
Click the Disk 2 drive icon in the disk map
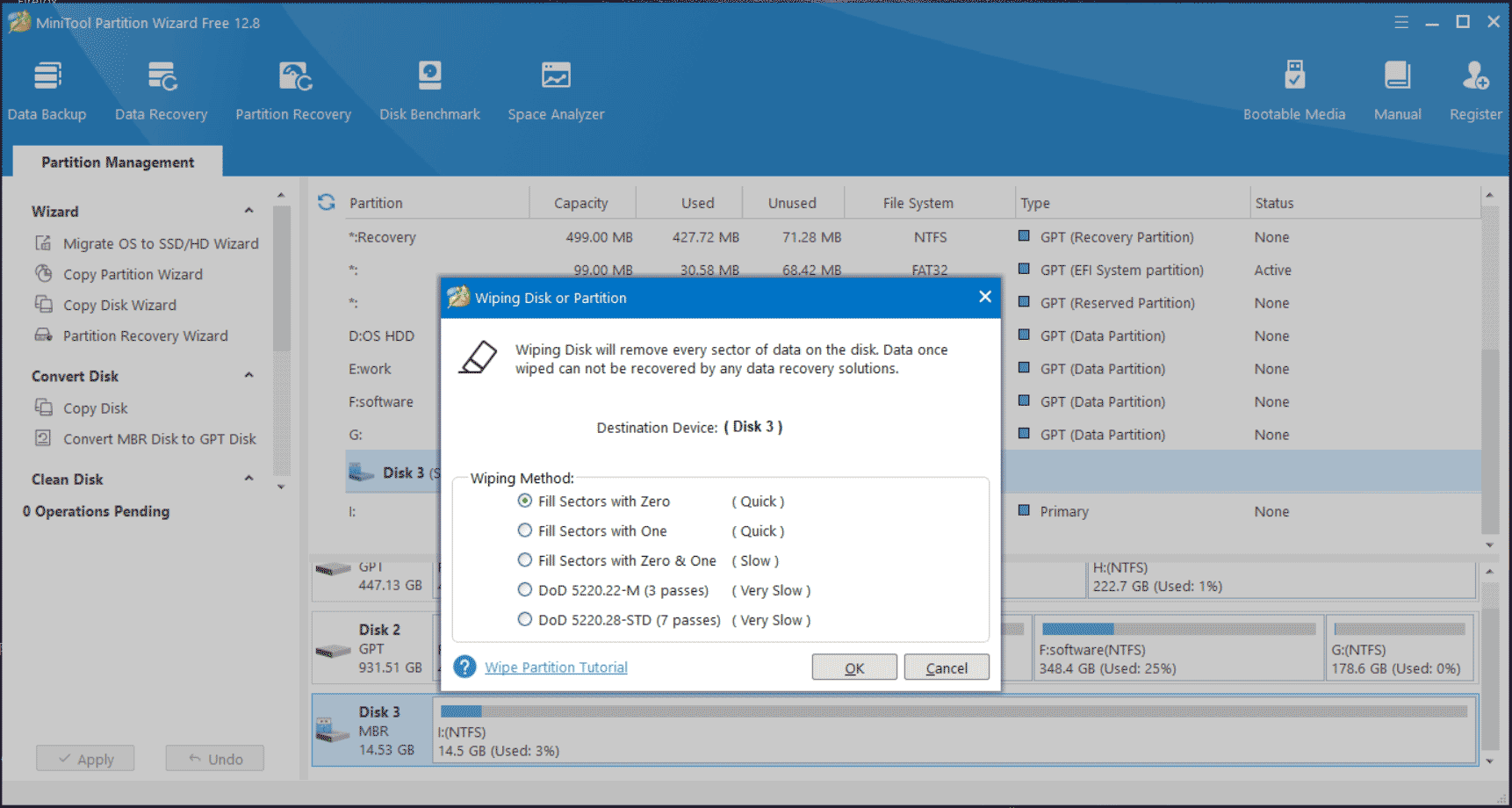point(333,650)
